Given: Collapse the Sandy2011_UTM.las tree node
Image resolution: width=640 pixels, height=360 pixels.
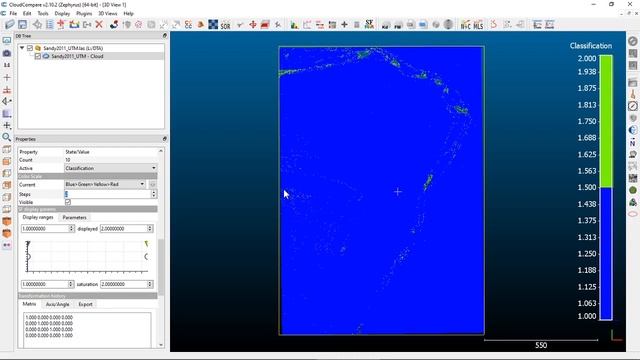Looking at the screenshot, I should (x=22, y=48).
